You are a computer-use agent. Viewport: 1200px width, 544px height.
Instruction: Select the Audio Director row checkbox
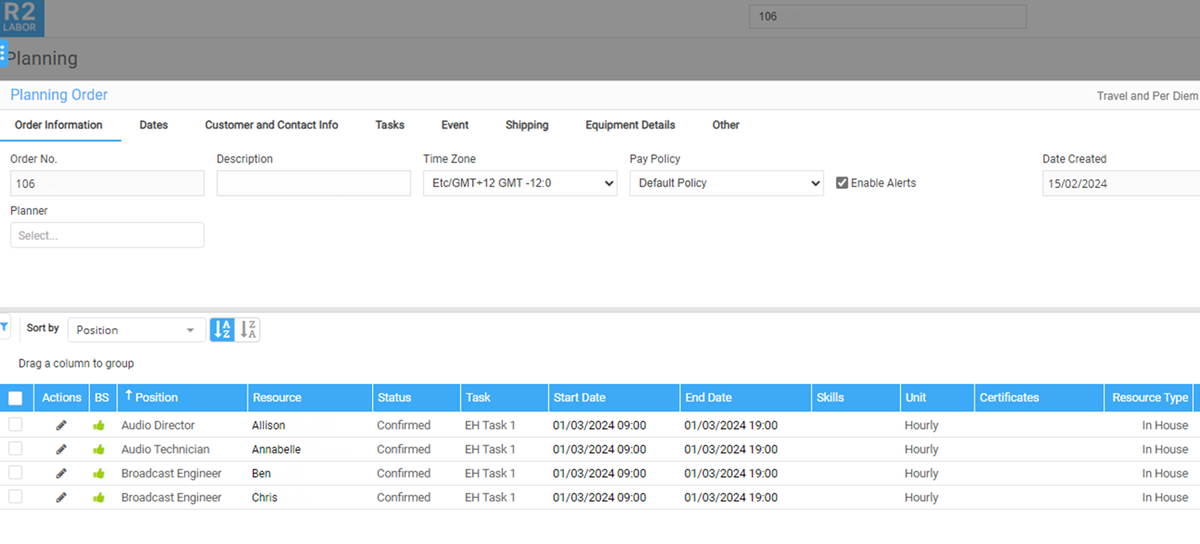tap(15, 425)
